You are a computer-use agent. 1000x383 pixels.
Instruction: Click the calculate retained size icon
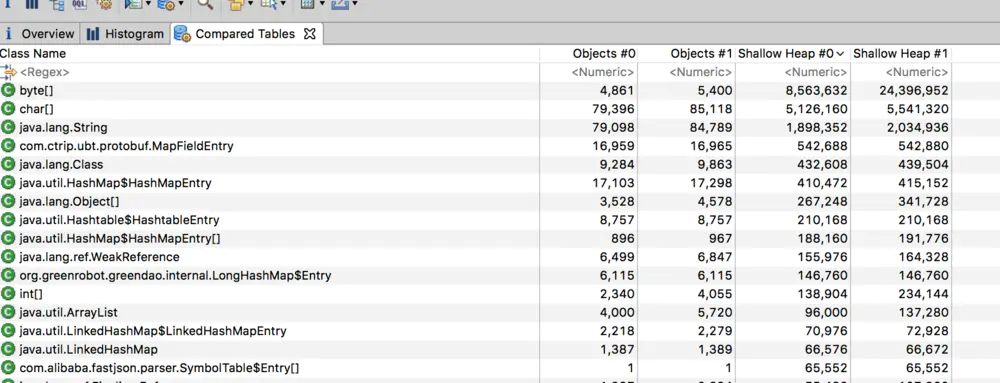307,4
